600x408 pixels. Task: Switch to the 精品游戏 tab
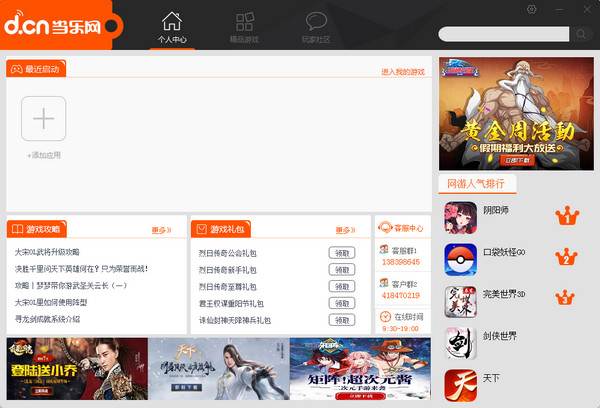(x=244, y=27)
